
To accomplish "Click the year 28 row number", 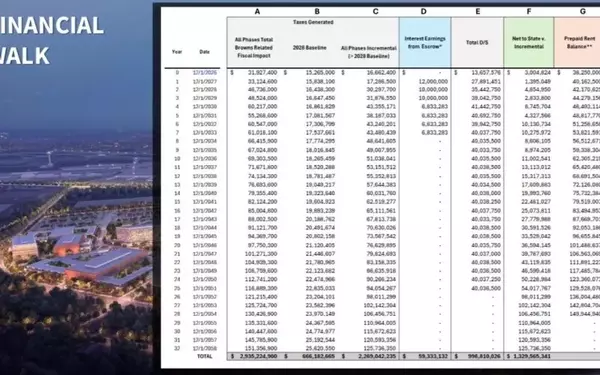I will (177, 314).
